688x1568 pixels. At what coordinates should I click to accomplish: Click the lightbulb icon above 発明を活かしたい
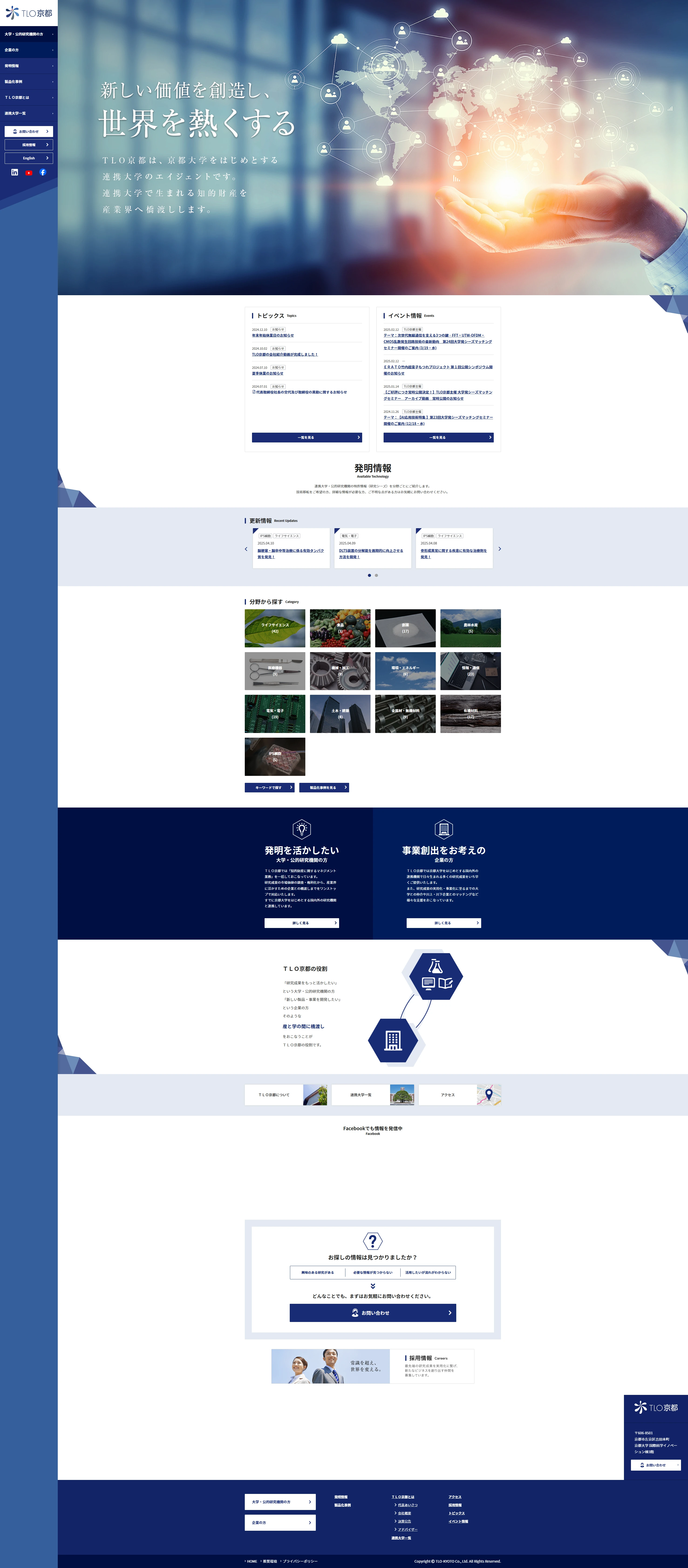(302, 829)
